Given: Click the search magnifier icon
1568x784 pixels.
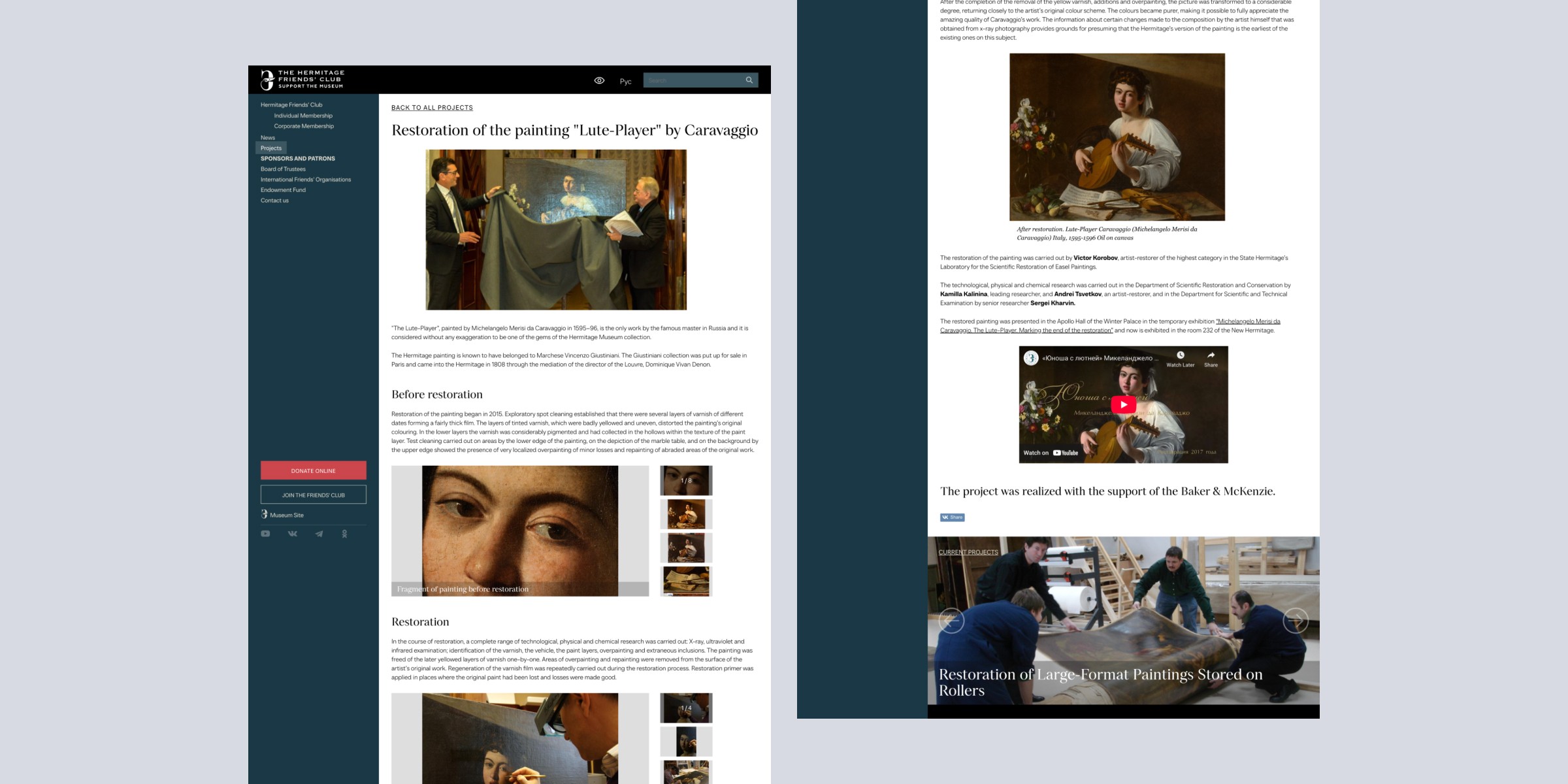Looking at the screenshot, I should click(749, 80).
